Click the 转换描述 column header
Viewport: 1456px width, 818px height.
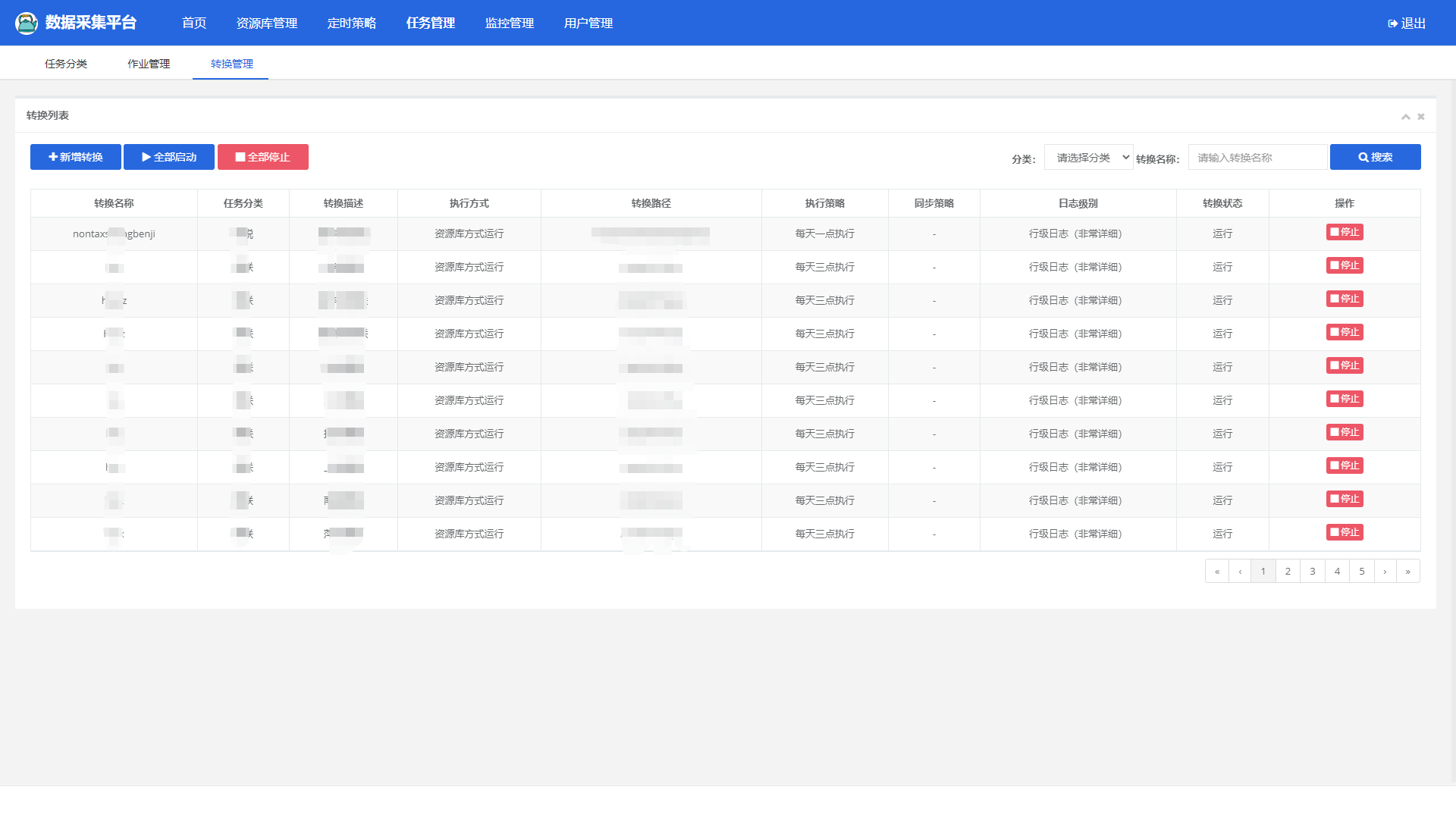click(344, 203)
